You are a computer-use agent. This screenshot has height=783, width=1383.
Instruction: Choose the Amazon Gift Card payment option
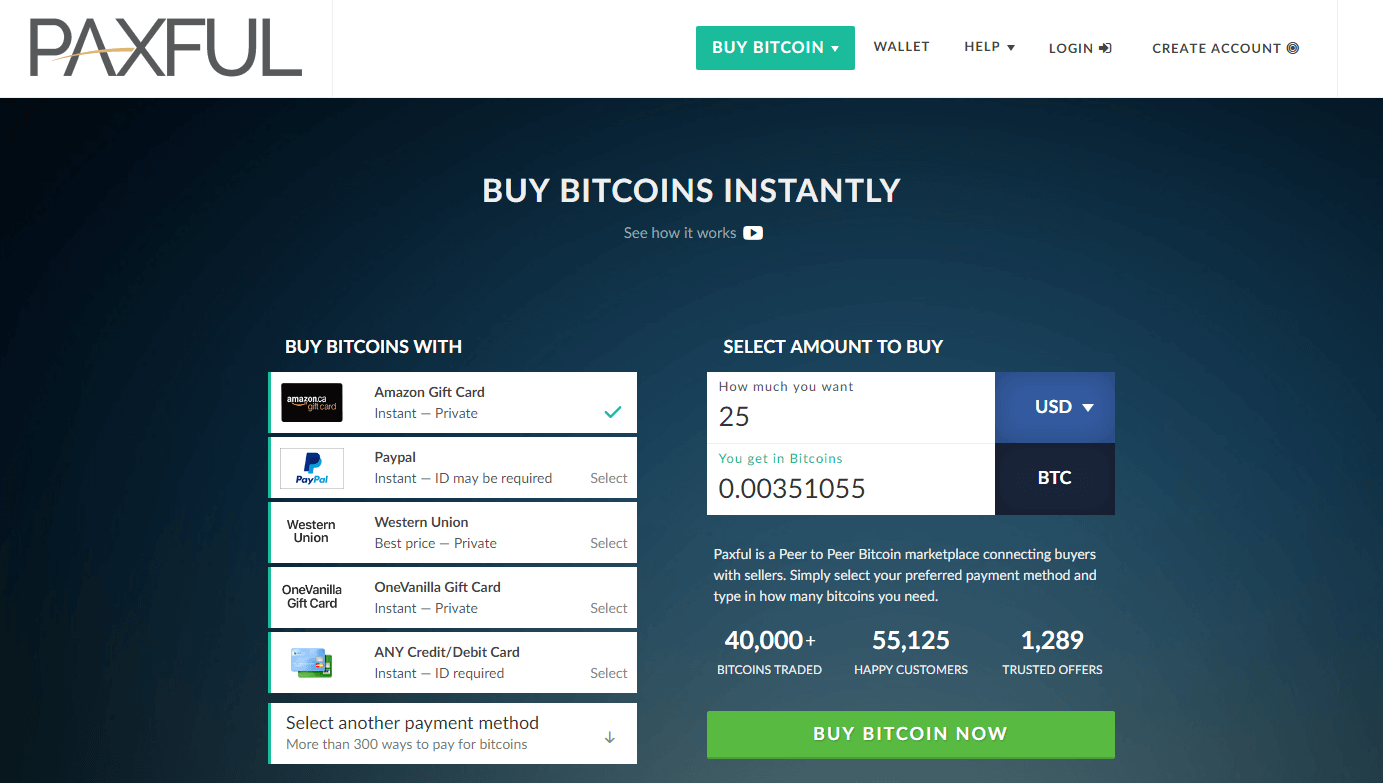coord(453,403)
